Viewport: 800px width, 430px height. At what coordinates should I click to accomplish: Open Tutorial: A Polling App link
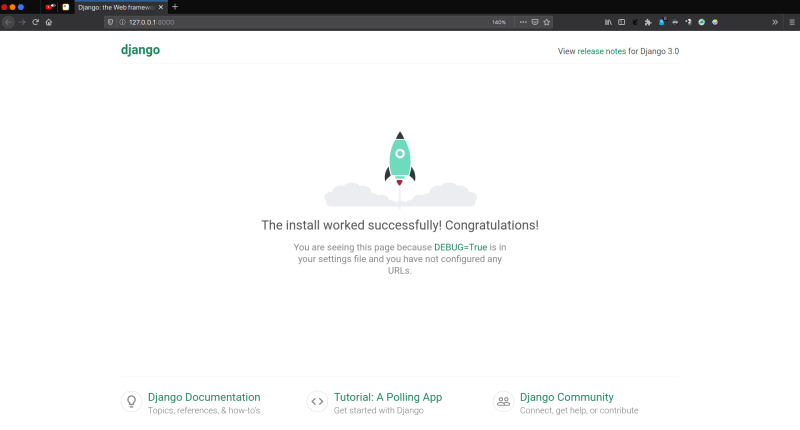[x=388, y=397]
